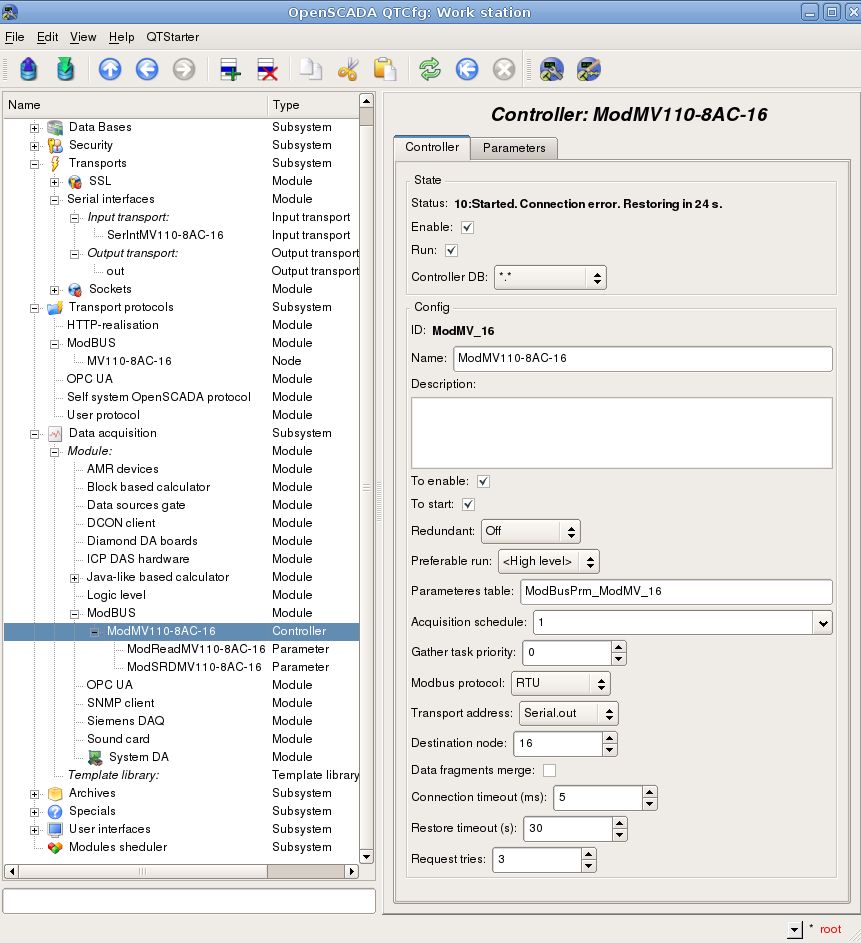
Task: Switch to the Parameters tab
Action: (x=514, y=148)
